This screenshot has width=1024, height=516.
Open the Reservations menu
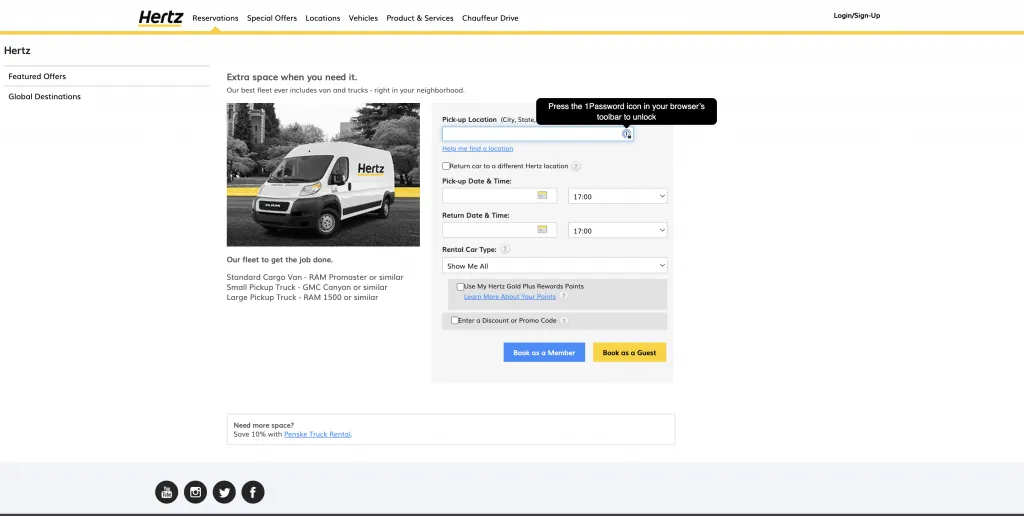point(215,18)
